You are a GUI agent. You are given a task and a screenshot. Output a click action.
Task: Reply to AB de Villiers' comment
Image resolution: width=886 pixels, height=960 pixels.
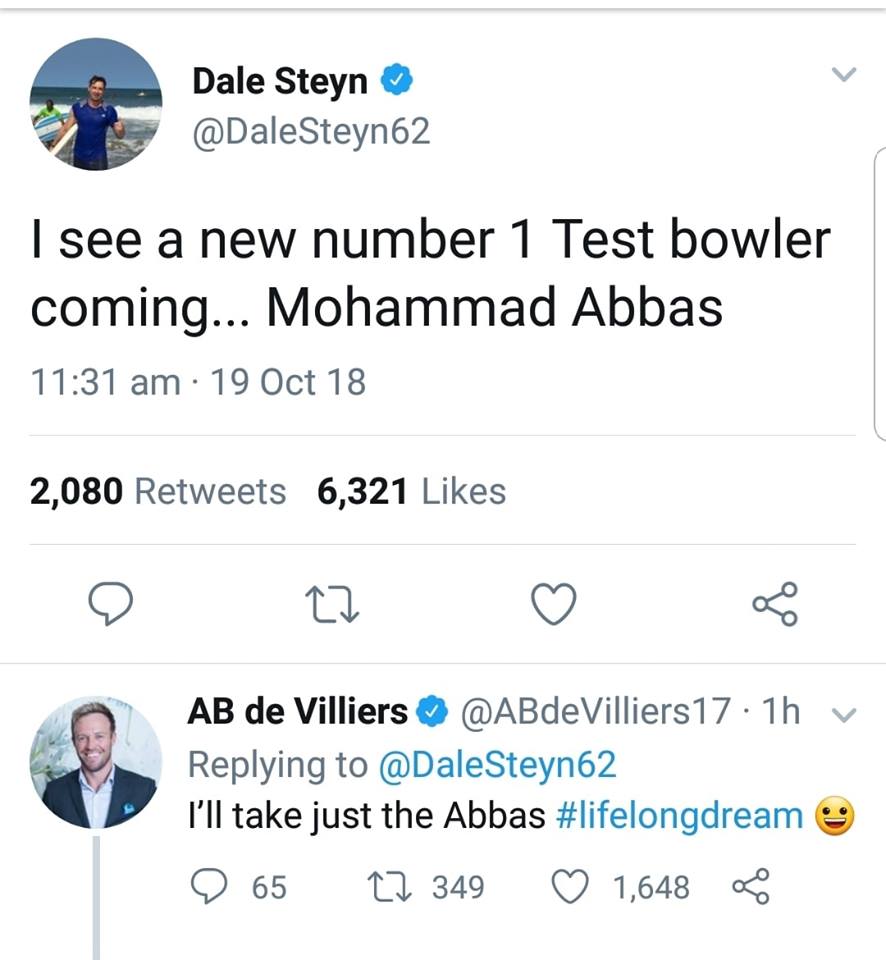click(x=209, y=886)
